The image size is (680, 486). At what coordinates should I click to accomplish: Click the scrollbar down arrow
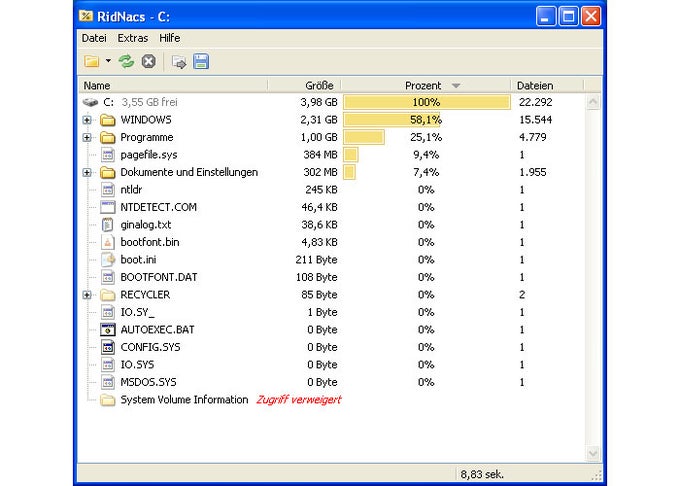click(593, 454)
